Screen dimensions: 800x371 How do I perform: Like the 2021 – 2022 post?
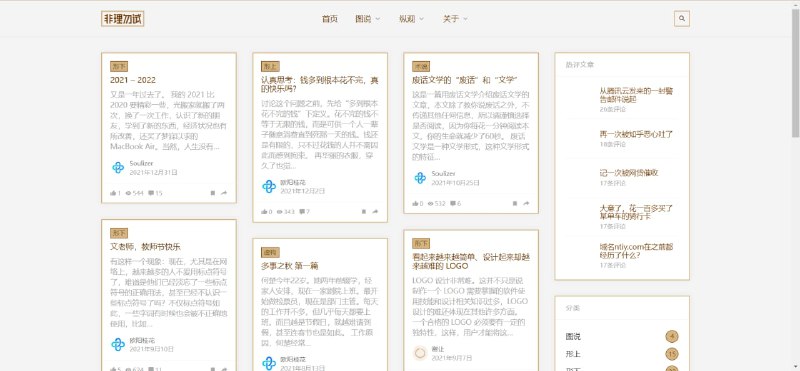113,193
